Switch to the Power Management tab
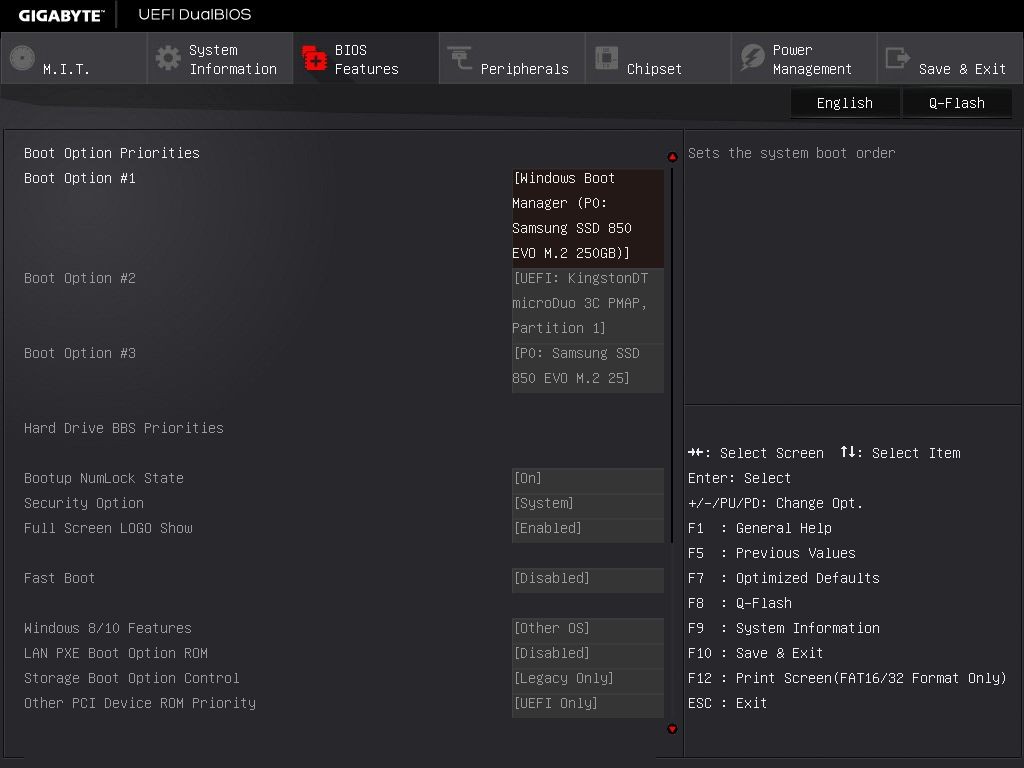This screenshot has width=1024, height=768. (804, 58)
